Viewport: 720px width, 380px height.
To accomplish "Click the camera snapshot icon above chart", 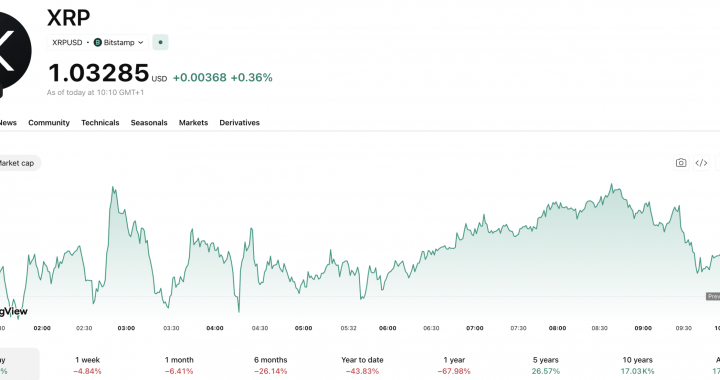I will pyautogui.click(x=681, y=163).
